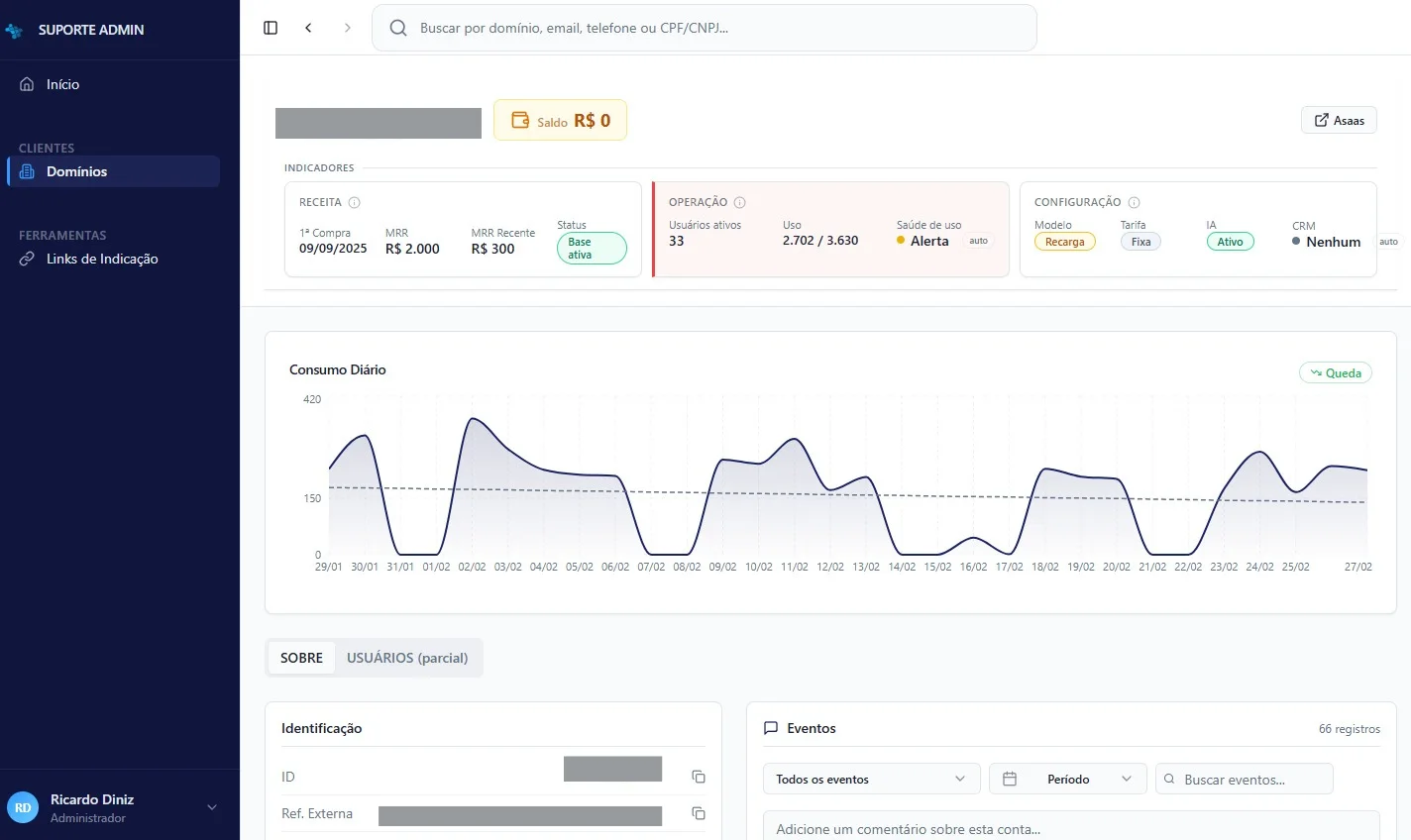Click the Queda trend badge

click(1336, 372)
